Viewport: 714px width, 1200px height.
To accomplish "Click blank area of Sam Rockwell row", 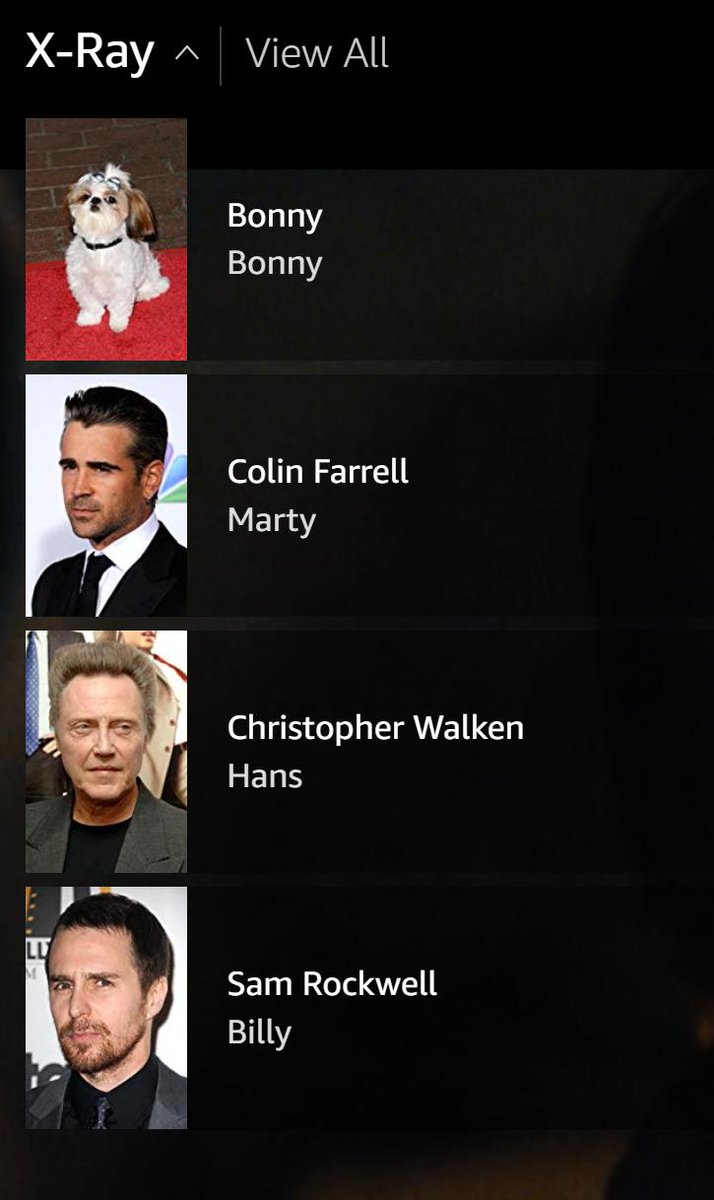I will click(580, 1007).
